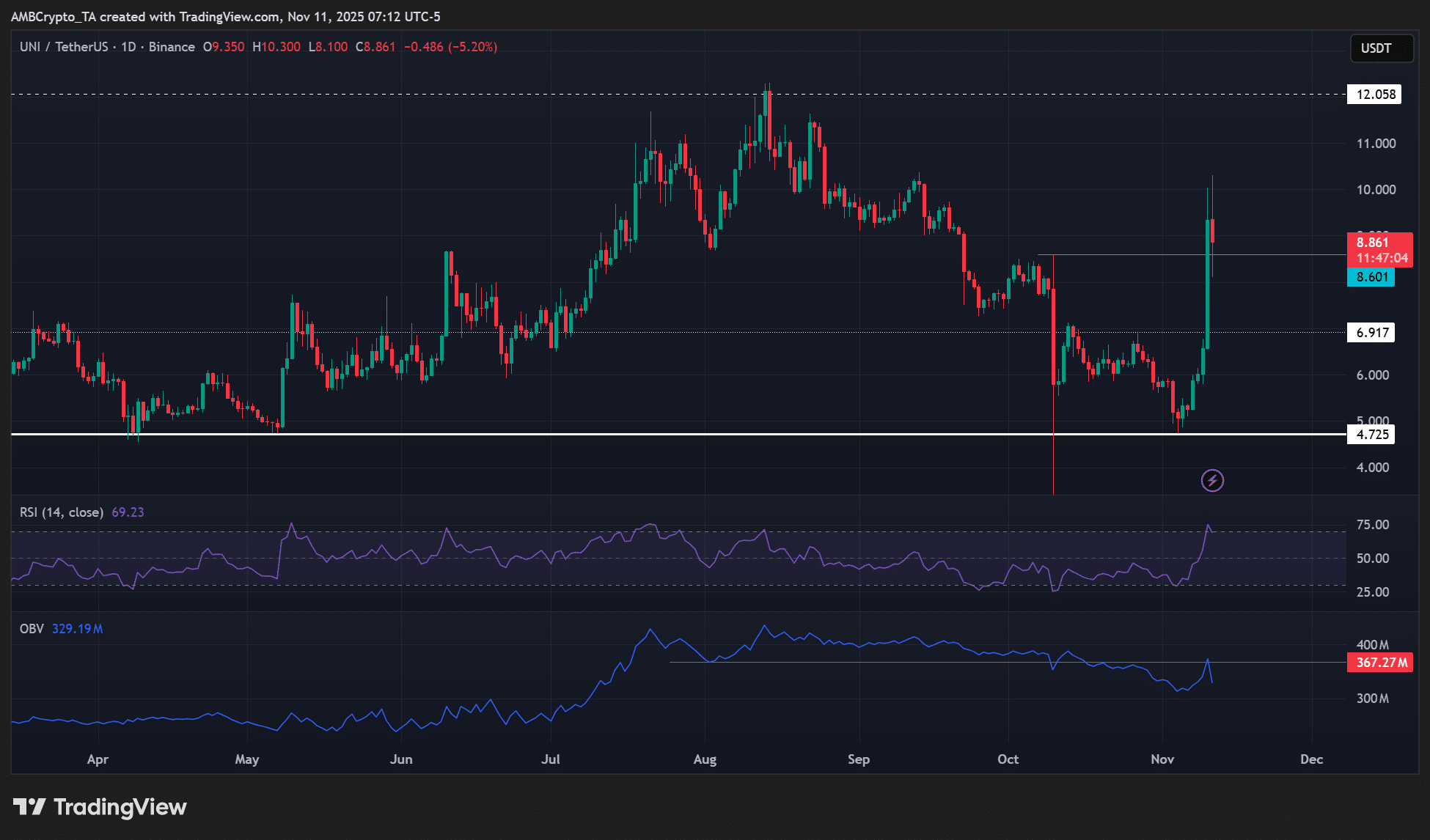Viewport: 1430px width, 840px height.
Task: Click the Binance exchange label
Action: click(x=172, y=47)
